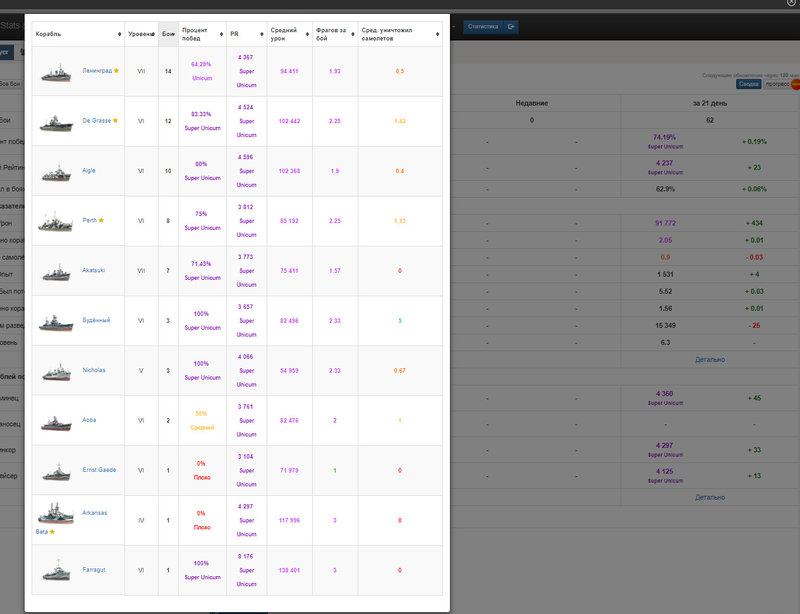Viewport: 800px width, 614px height.
Task: Open the Ernst Gaede ship link
Action: tap(99, 470)
